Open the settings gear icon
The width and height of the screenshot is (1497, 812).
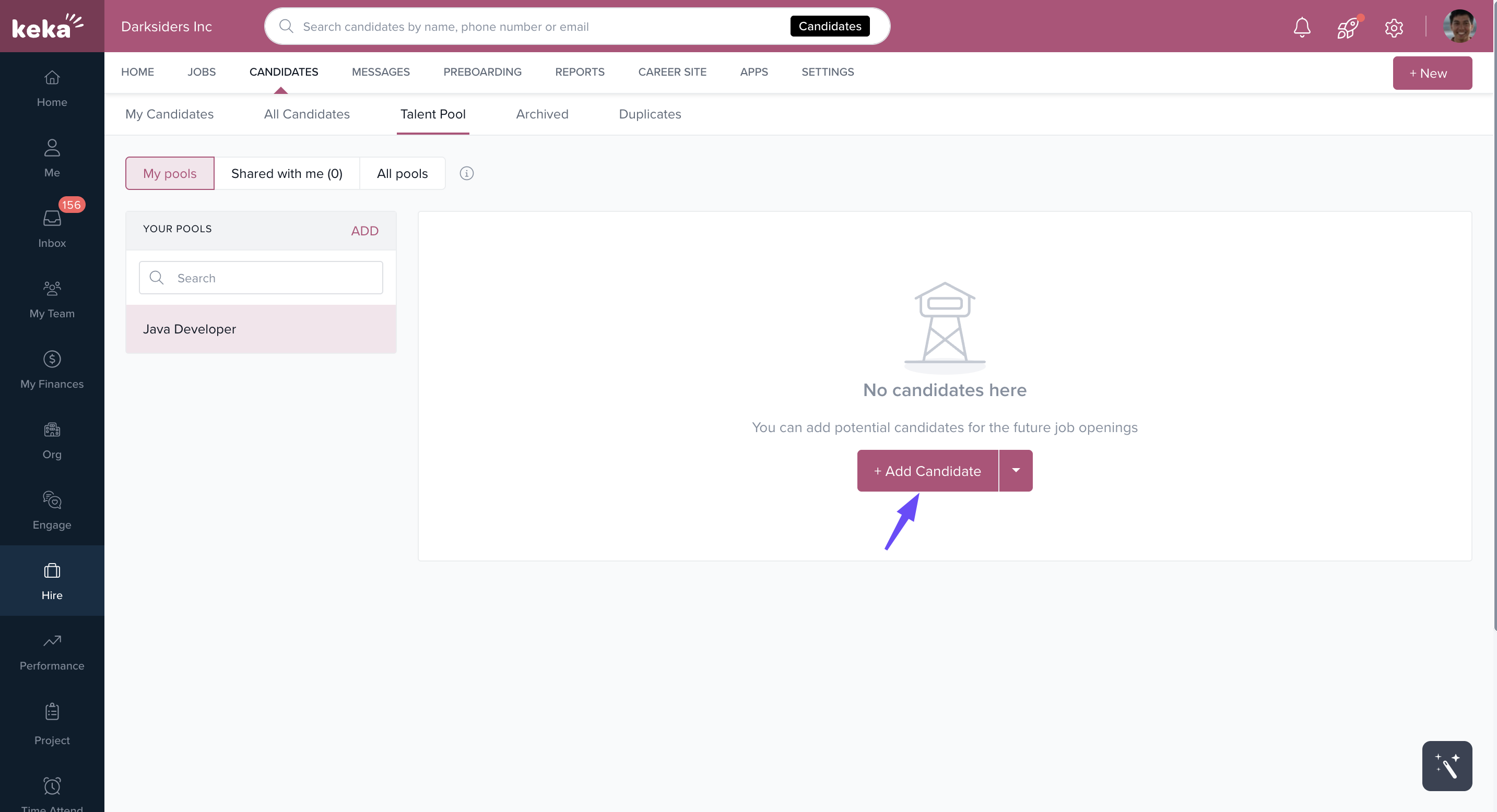[x=1394, y=27]
